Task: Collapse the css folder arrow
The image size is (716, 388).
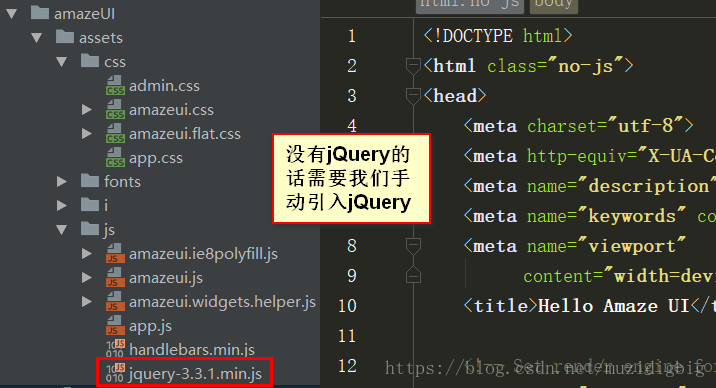Action: [62, 62]
